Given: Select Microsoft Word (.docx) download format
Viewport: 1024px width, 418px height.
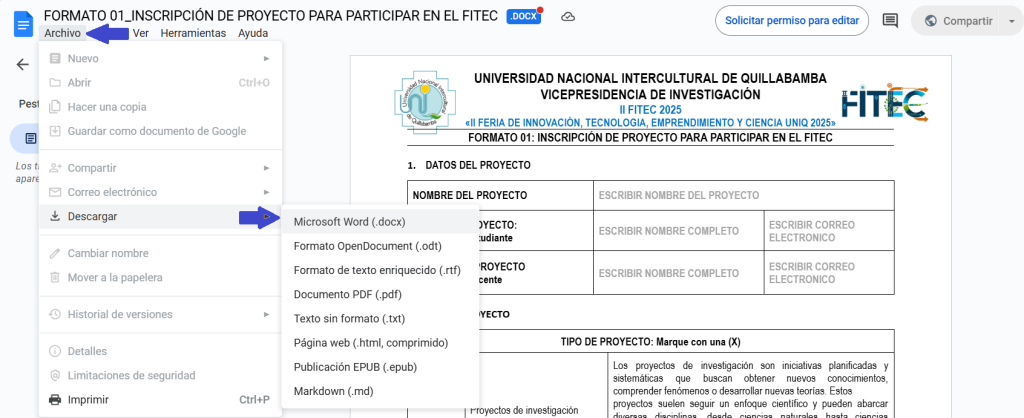Looking at the screenshot, I should (349, 222).
